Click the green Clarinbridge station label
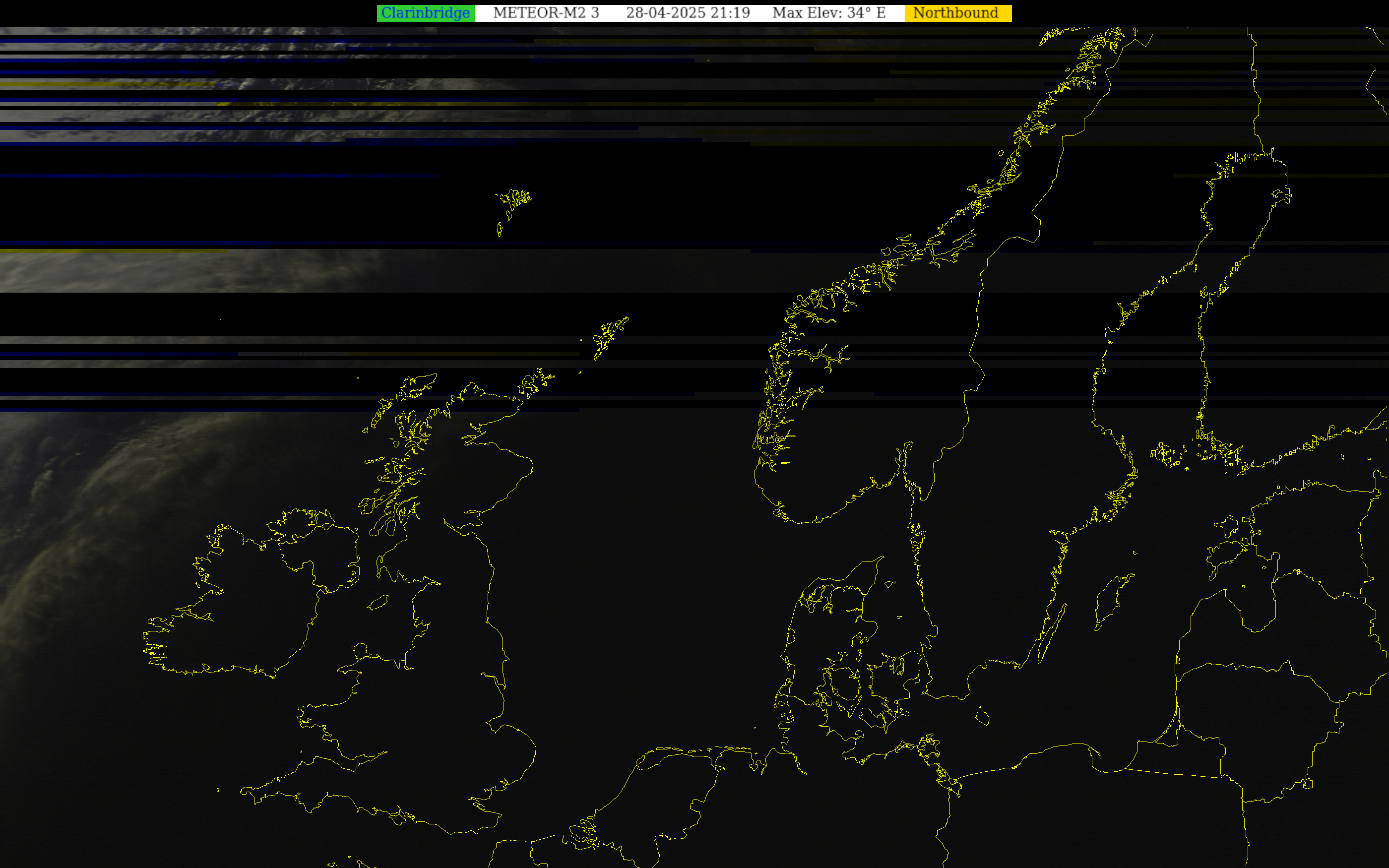Screen dimensions: 1389x868 425,13
